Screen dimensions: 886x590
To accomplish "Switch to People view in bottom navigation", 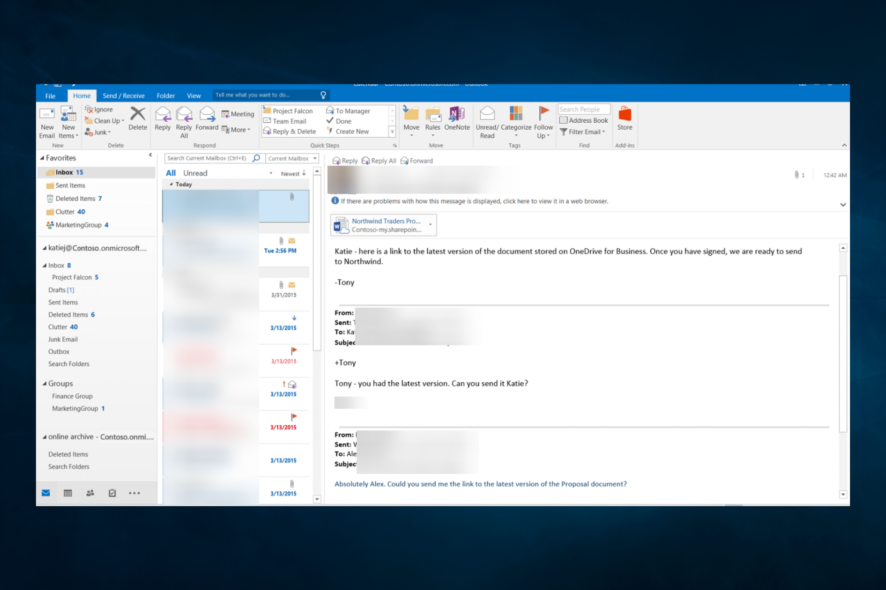I will (x=90, y=493).
